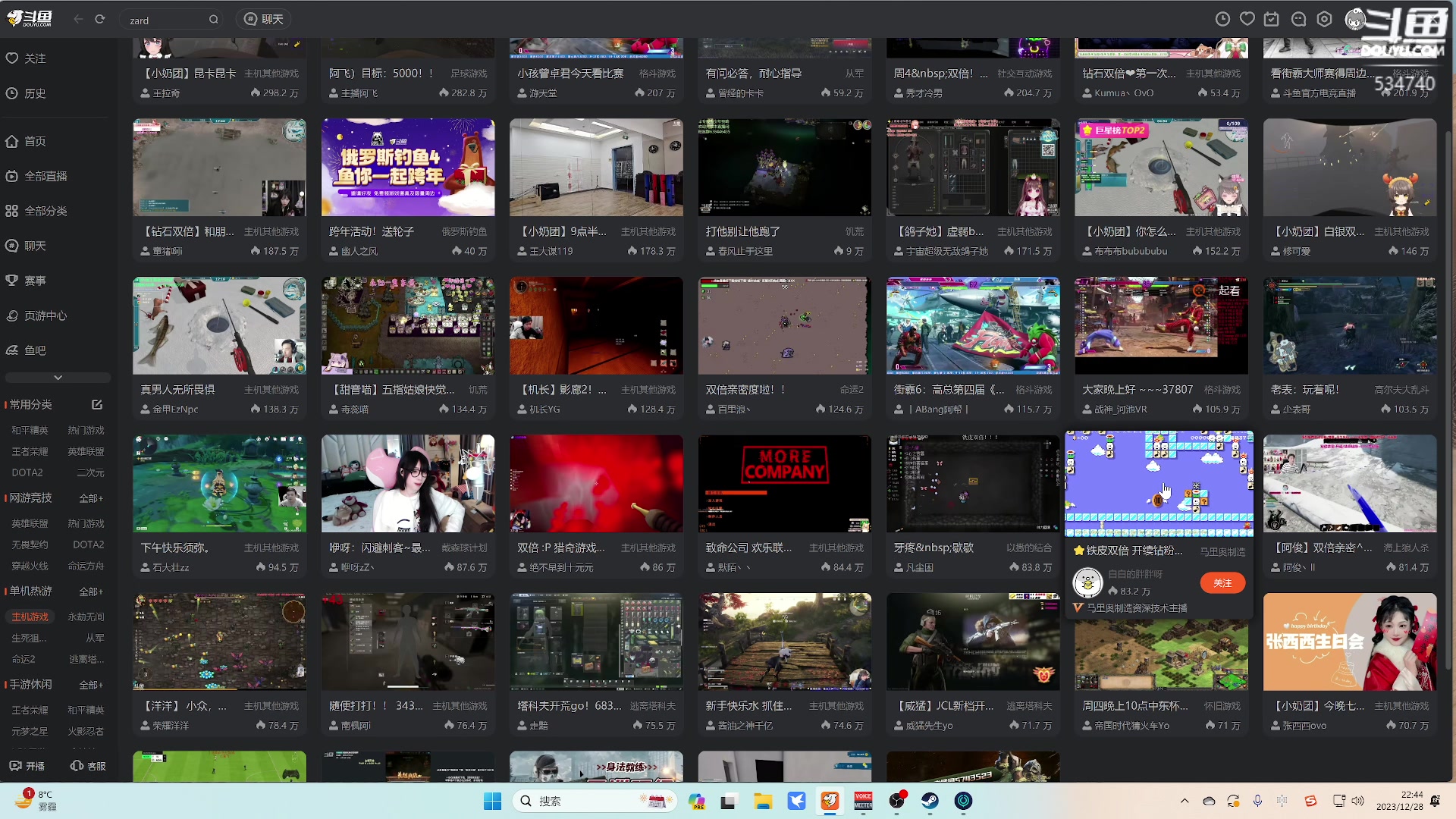The width and height of the screenshot is (1456, 819).
Task: Open 页游中心 in the sidebar
Action: pos(36,315)
